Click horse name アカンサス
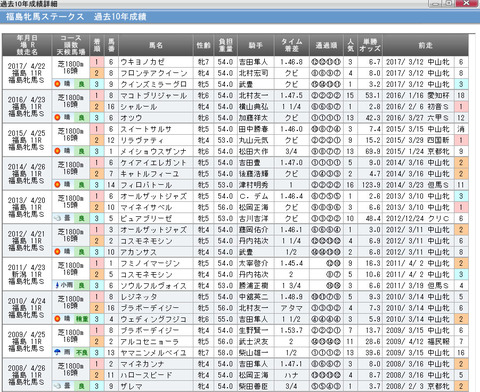This screenshot has width=480, height=392. [x=139, y=252]
